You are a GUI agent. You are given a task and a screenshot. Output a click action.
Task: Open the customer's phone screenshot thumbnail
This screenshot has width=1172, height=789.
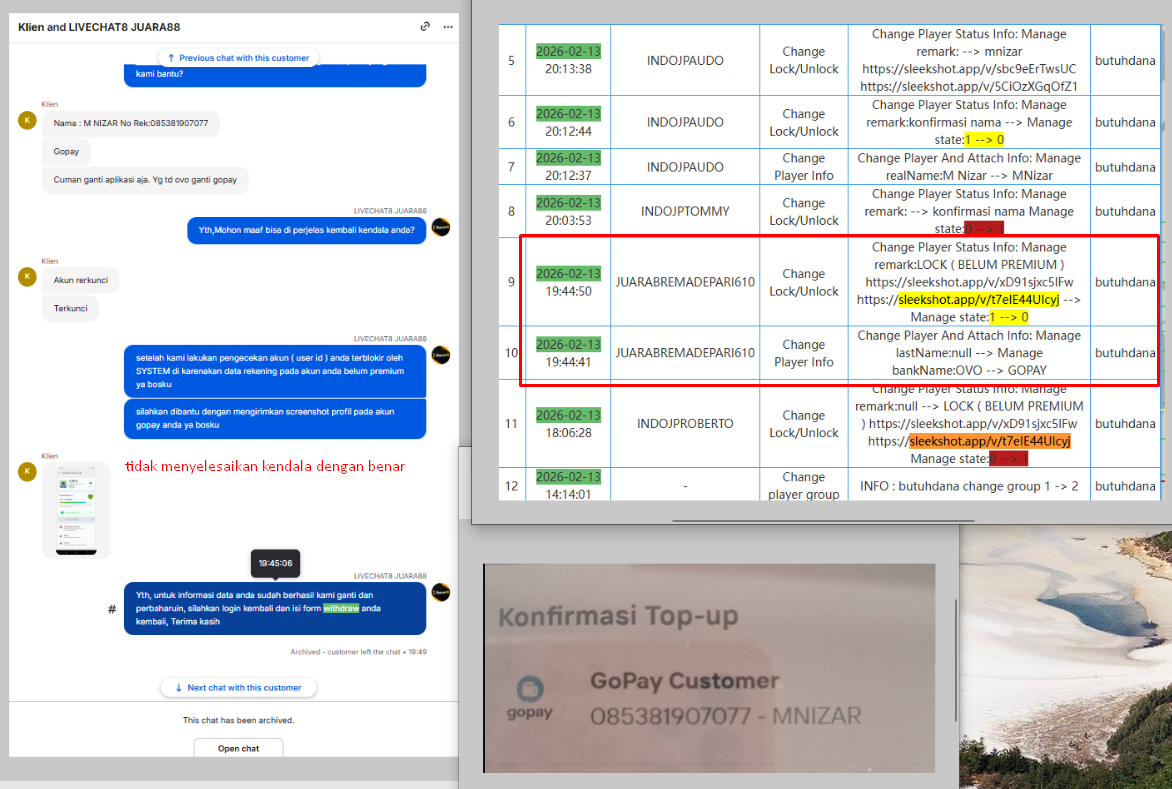(76, 510)
